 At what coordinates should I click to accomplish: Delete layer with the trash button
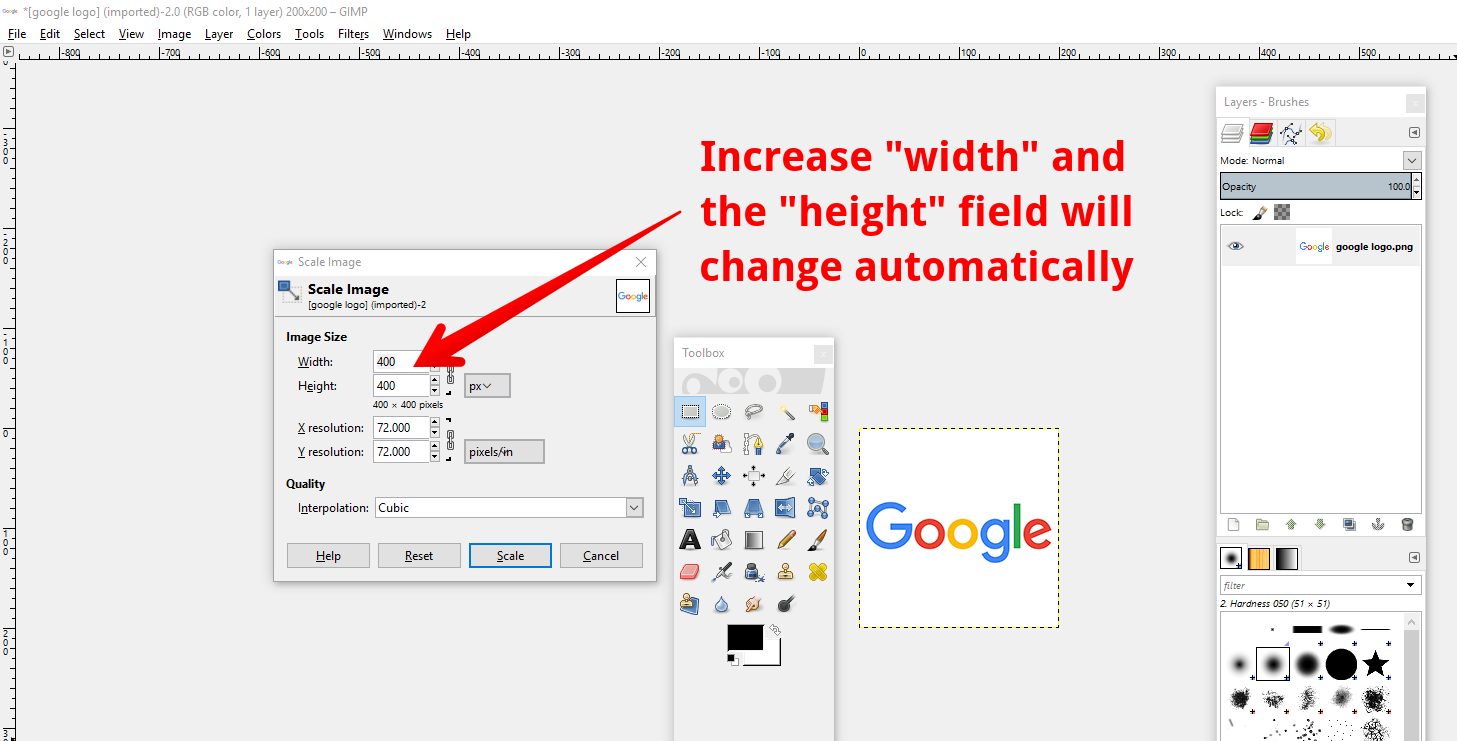tap(1407, 524)
